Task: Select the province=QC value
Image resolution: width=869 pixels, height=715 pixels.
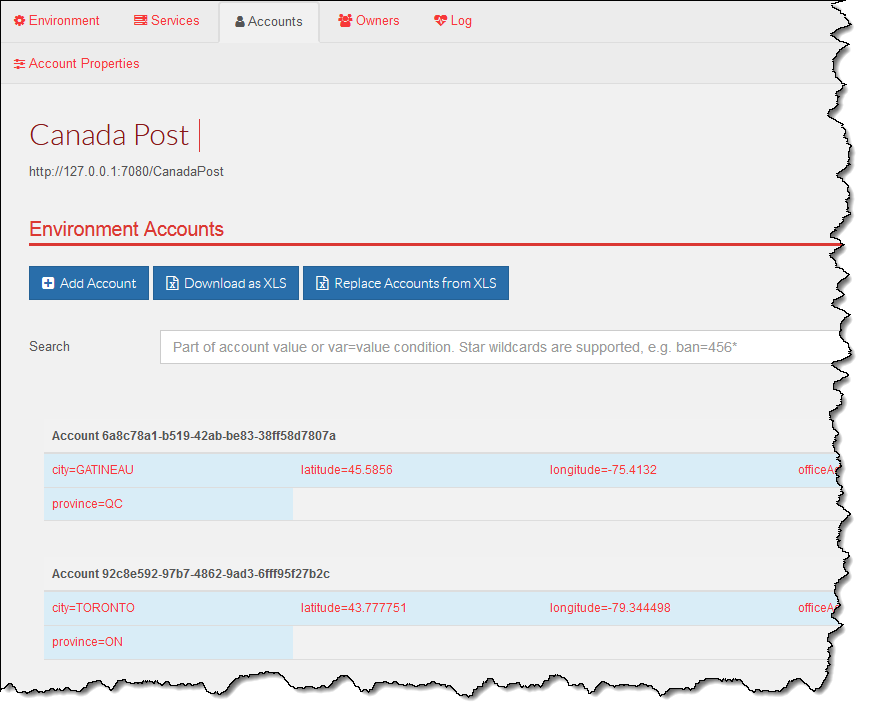Action: (87, 504)
